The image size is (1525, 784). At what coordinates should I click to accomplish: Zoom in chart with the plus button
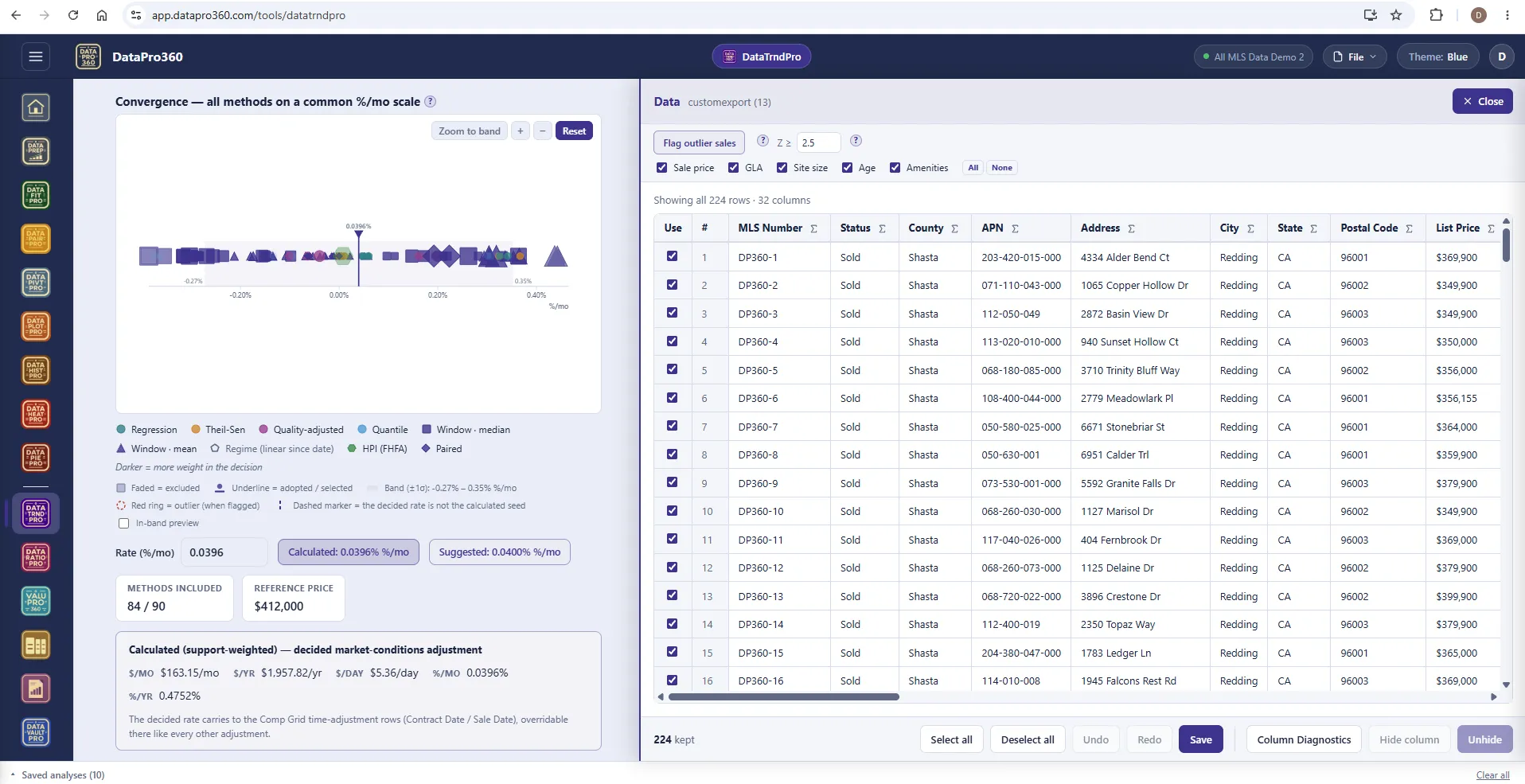click(x=521, y=131)
